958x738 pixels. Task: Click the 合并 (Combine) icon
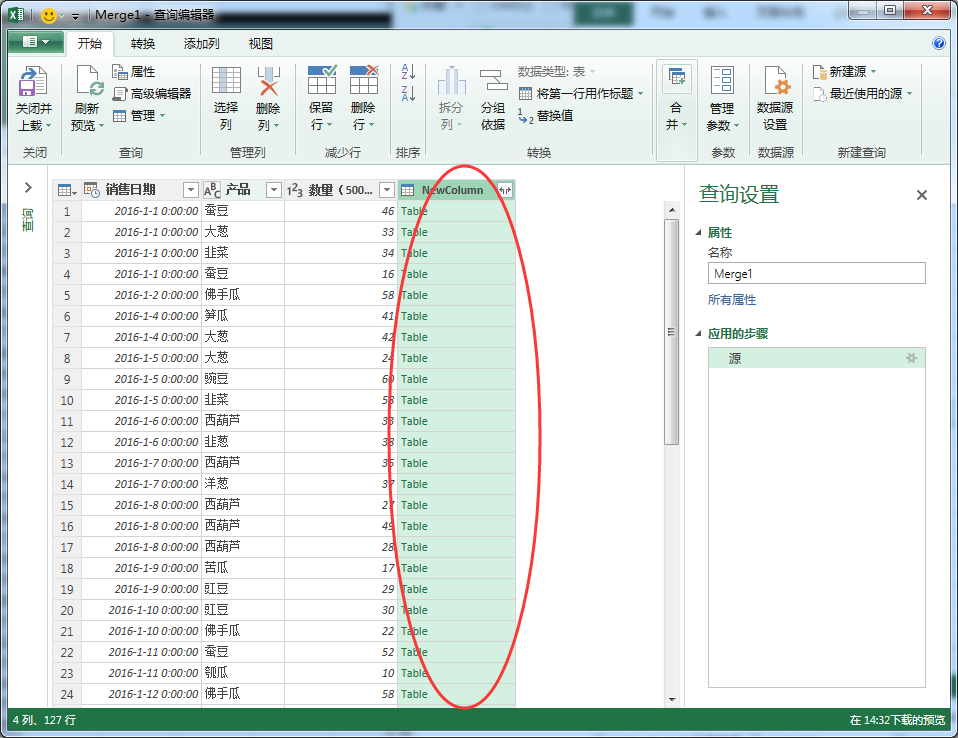click(x=676, y=78)
